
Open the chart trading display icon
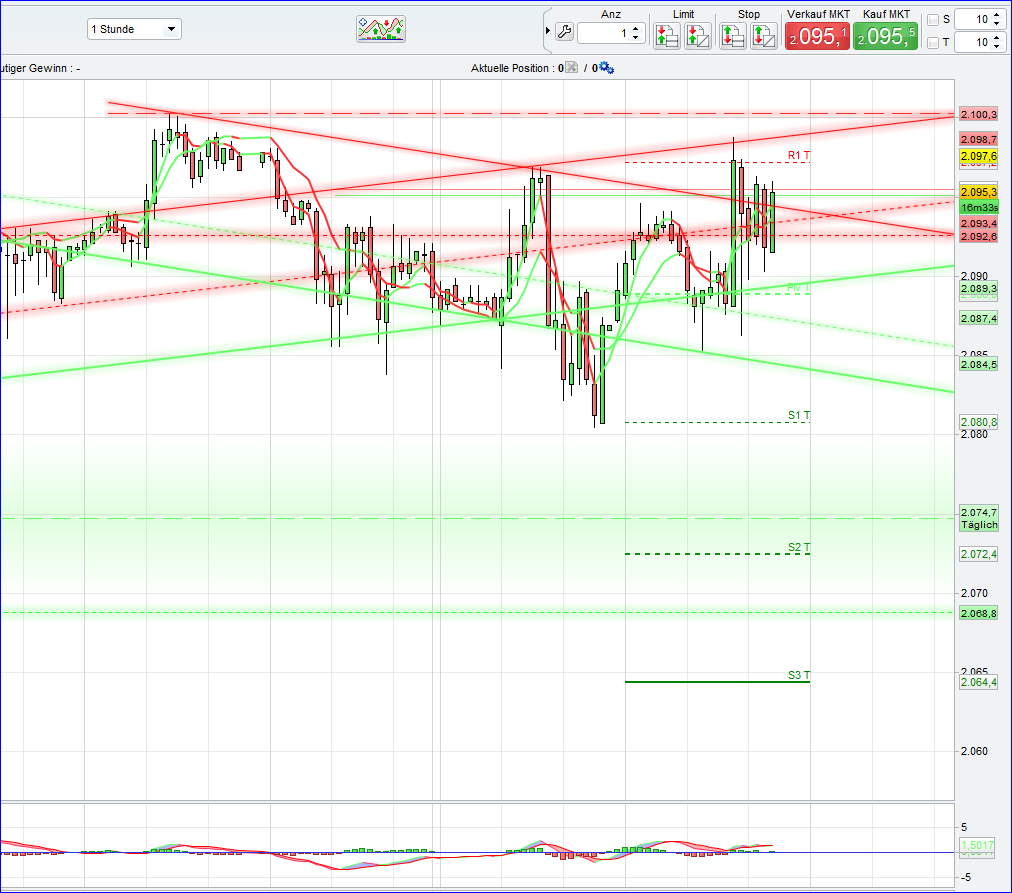click(380, 29)
